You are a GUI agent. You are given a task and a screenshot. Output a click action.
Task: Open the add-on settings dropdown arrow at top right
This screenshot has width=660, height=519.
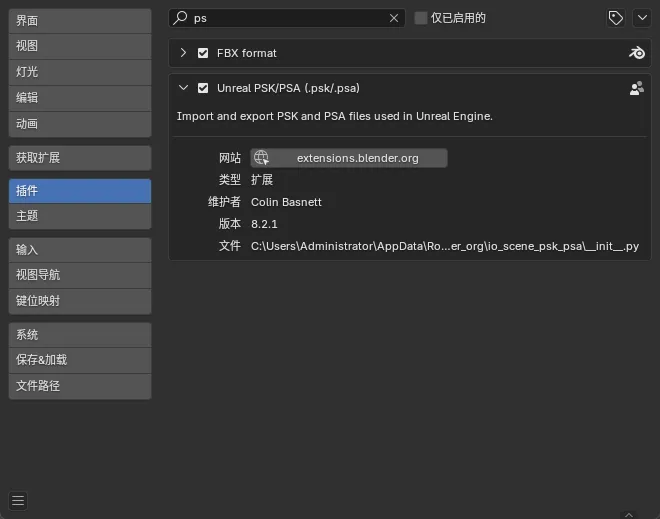click(x=641, y=18)
